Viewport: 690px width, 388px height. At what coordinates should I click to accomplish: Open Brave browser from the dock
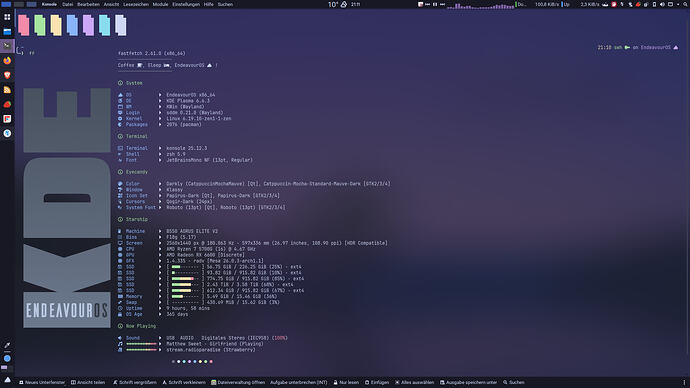(7, 75)
